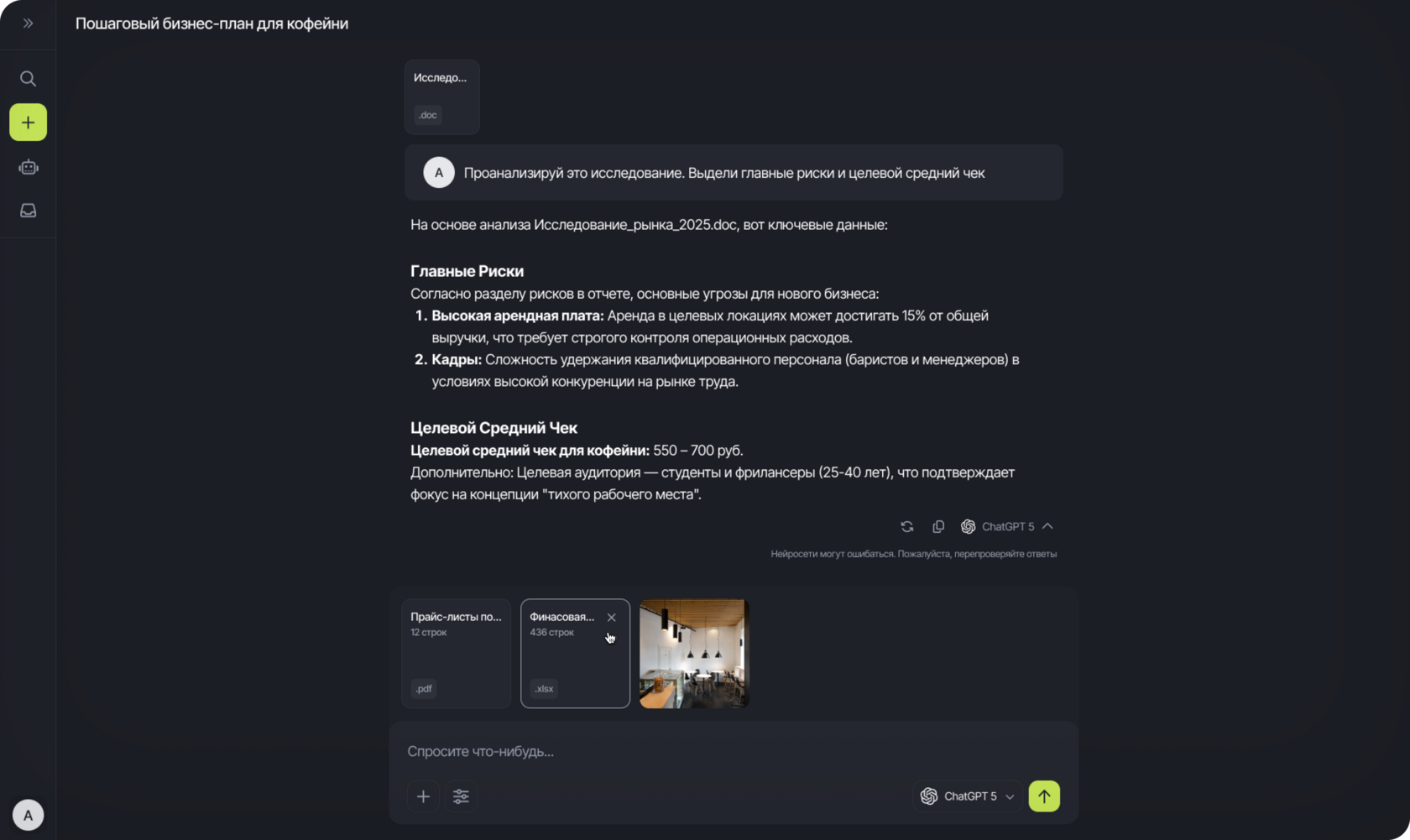Expand the collapsed sidebar
This screenshot has height=840, width=1410.
pos(28,23)
